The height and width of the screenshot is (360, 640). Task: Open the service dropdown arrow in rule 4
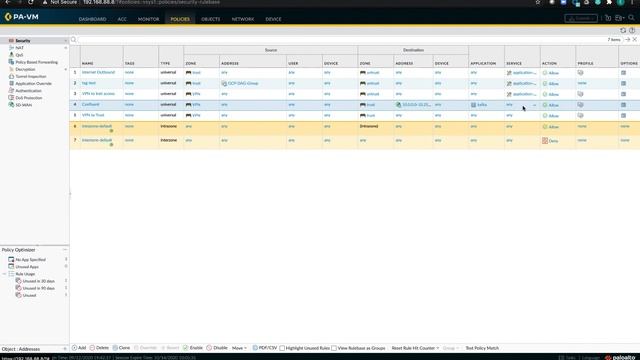pyautogui.click(x=534, y=105)
